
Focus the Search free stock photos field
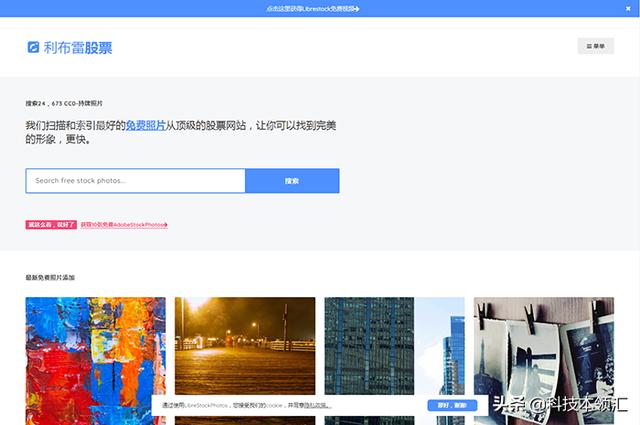point(136,181)
